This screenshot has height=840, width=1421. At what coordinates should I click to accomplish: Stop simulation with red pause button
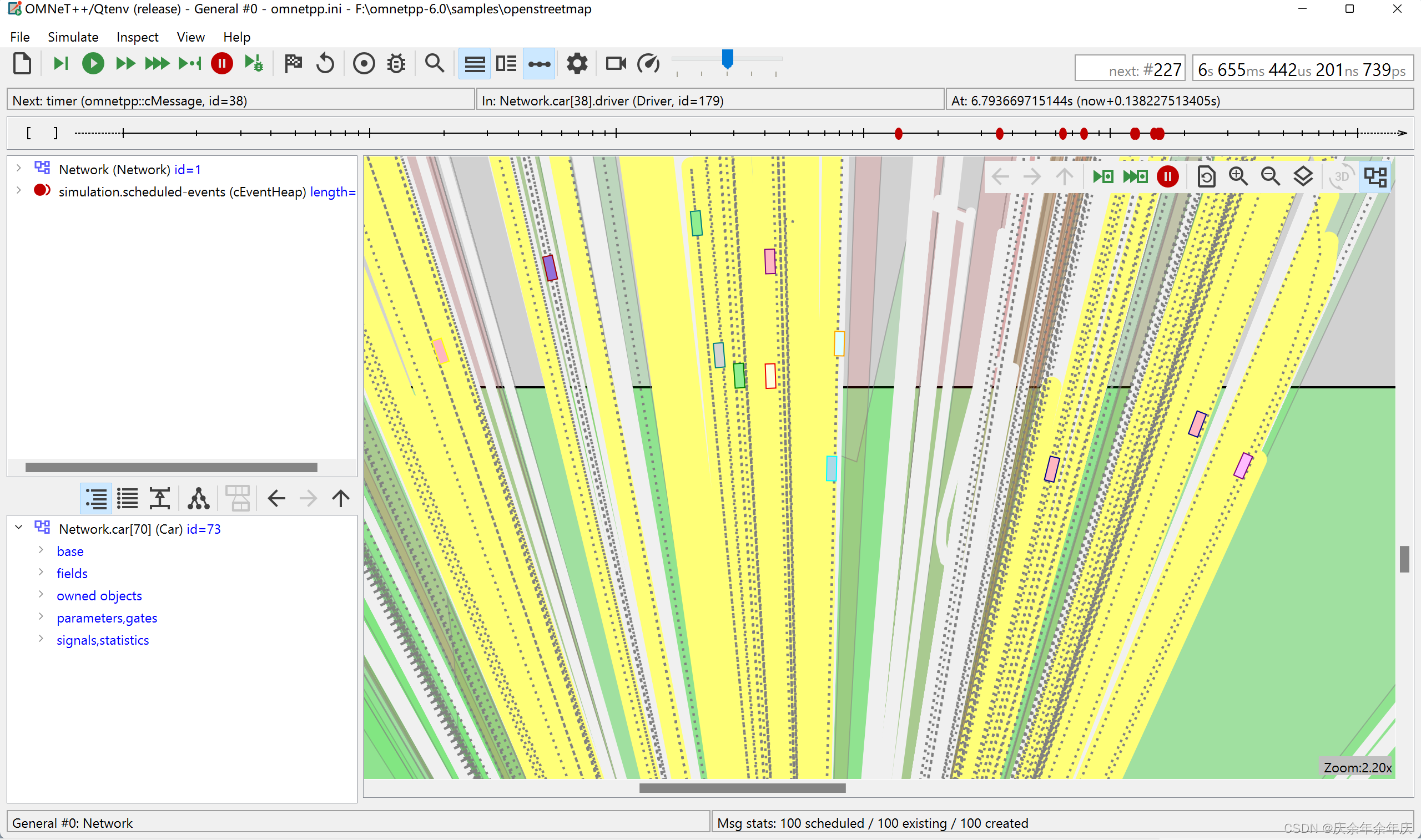(x=221, y=63)
